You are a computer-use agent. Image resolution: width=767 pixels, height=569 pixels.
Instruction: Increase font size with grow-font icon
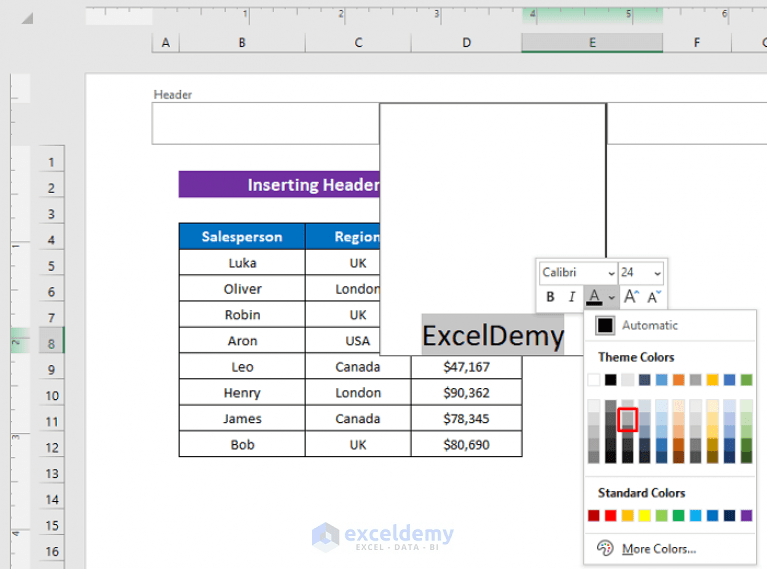(631, 296)
